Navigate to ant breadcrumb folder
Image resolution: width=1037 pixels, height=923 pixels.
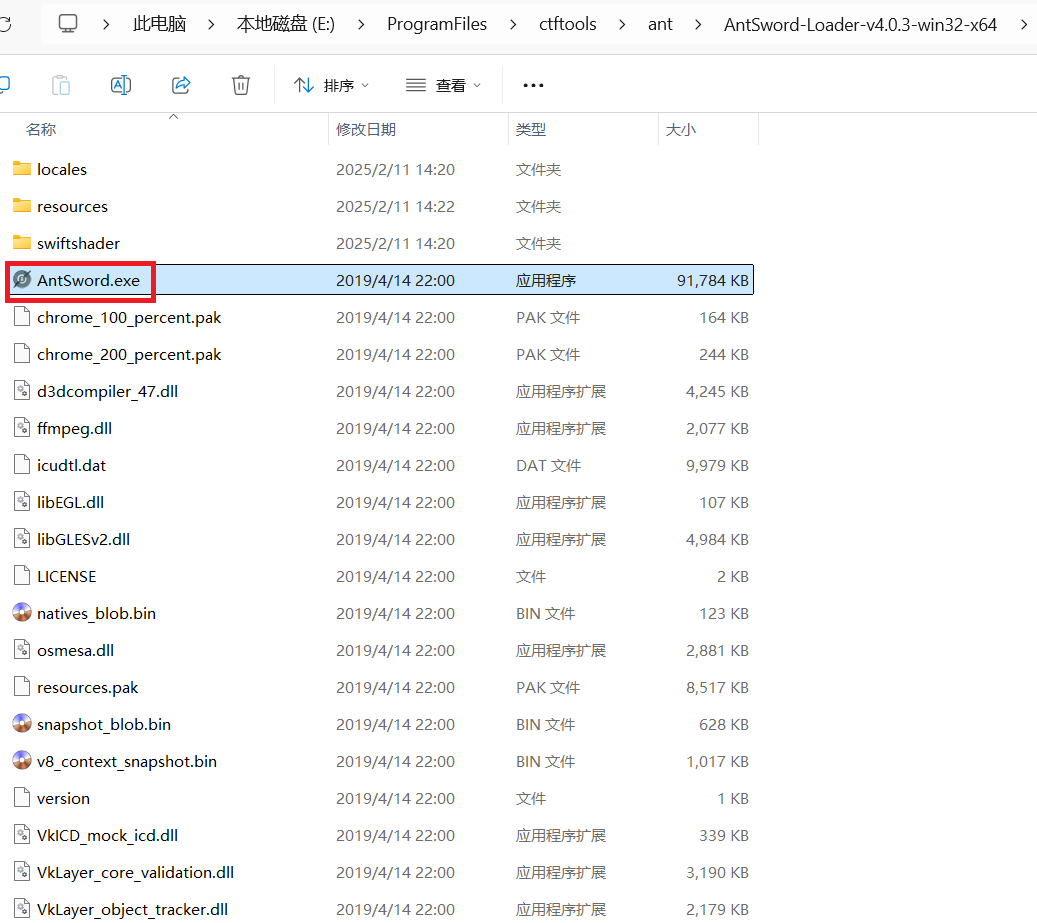click(x=660, y=24)
